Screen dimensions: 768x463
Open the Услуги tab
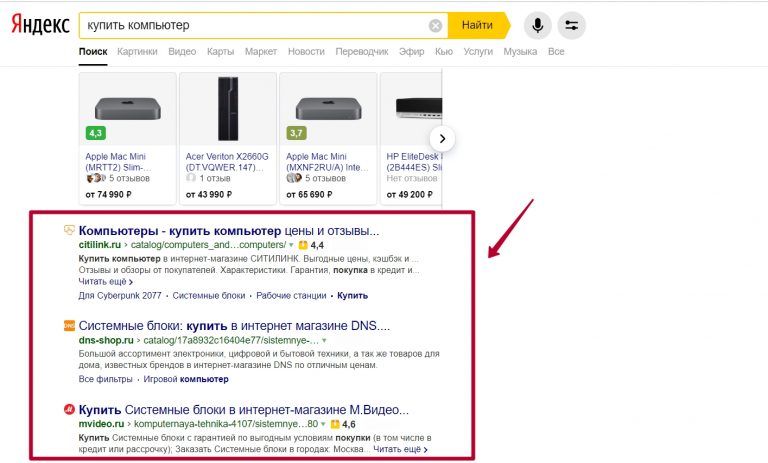click(x=478, y=51)
